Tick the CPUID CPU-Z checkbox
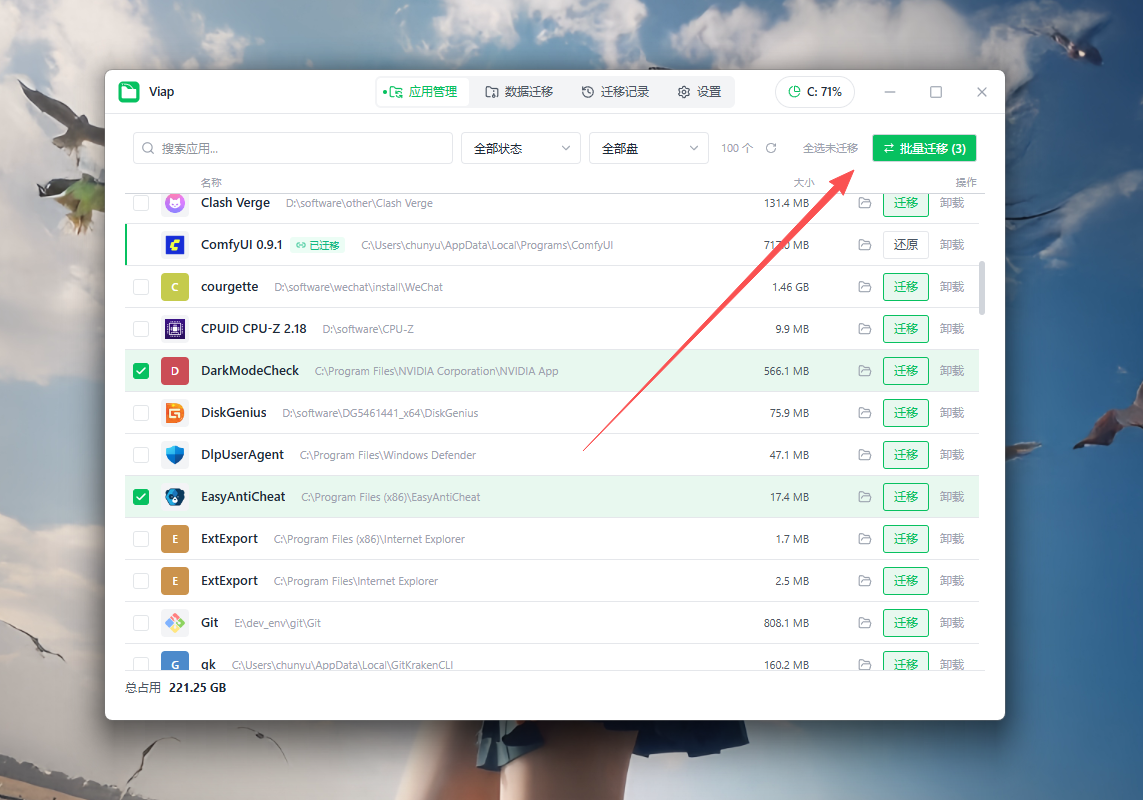Screen dimensions: 1143x800 [x=141, y=329]
